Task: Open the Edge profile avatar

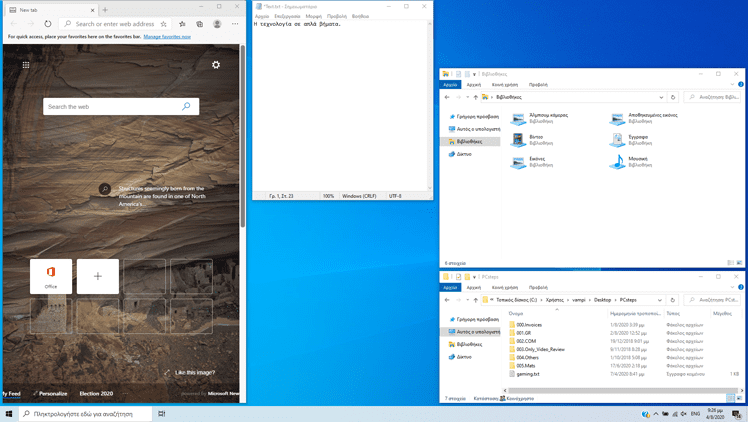Action: (217, 24)
